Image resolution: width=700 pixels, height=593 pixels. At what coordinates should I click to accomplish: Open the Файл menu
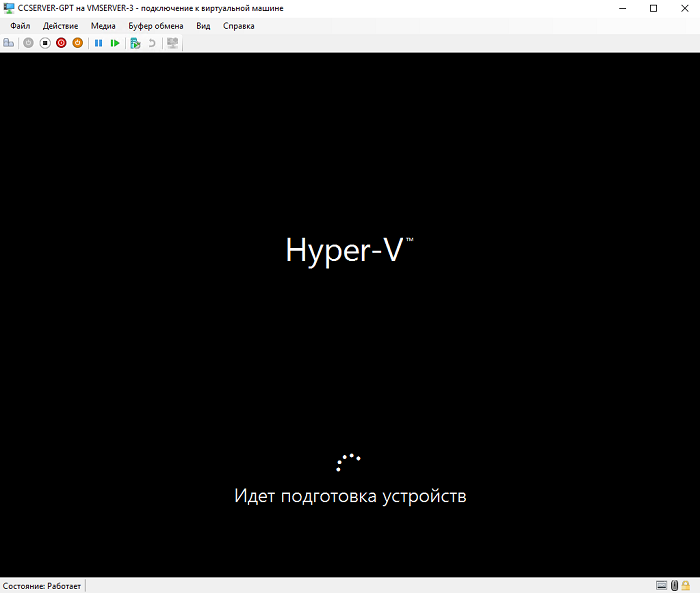pyautogui.click(x=20, y=26)
